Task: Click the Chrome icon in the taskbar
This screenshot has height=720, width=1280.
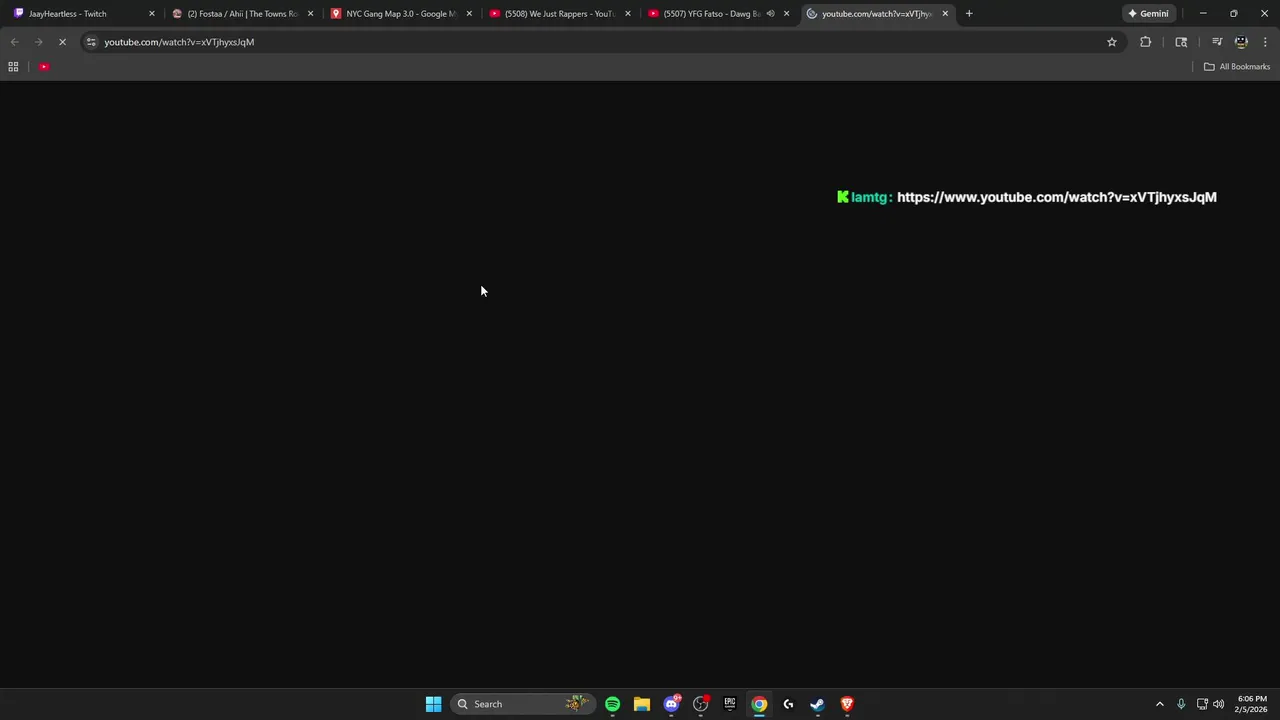Action: tap(759, 704)
